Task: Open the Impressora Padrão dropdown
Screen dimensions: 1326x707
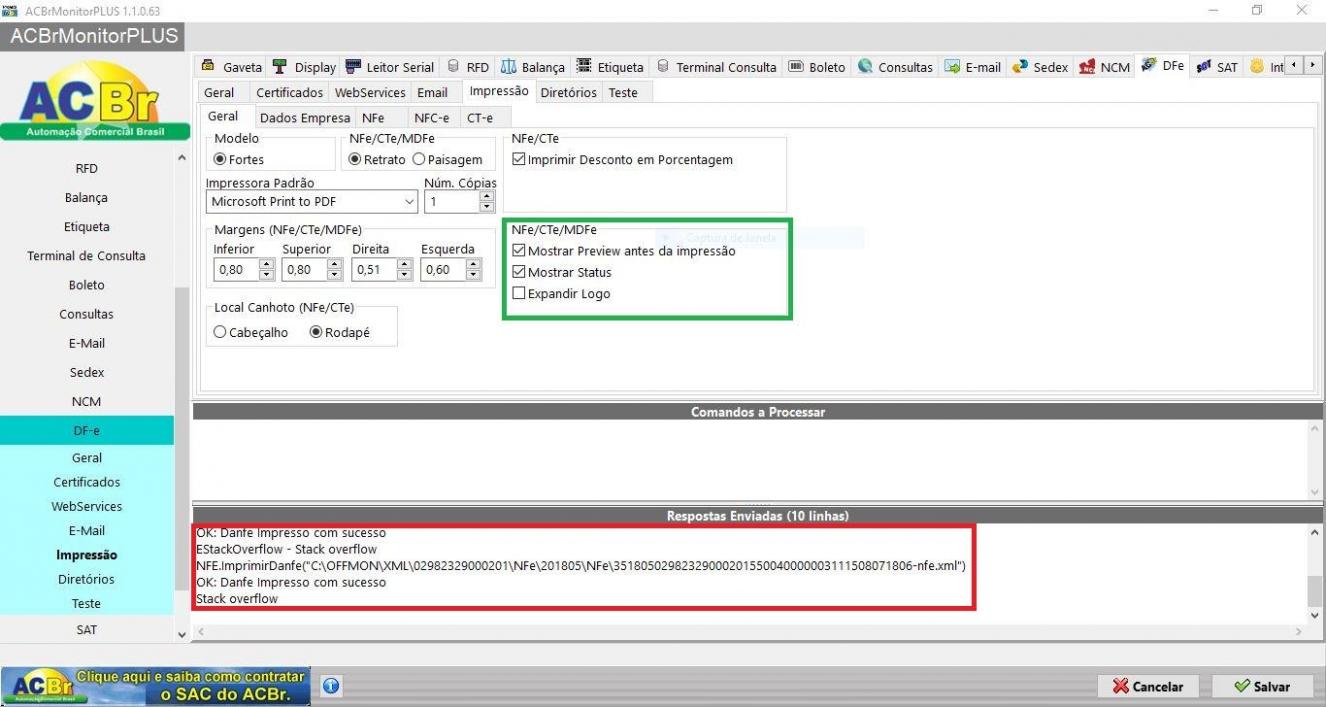Action: click(312, 201)
